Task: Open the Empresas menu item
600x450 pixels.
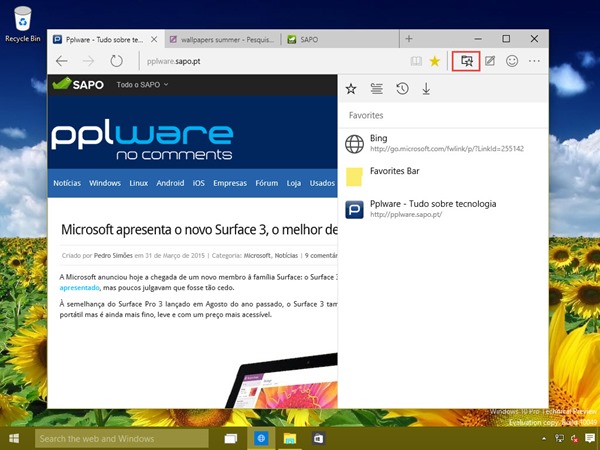Action: pyautogui.click(x=230, y=183)
